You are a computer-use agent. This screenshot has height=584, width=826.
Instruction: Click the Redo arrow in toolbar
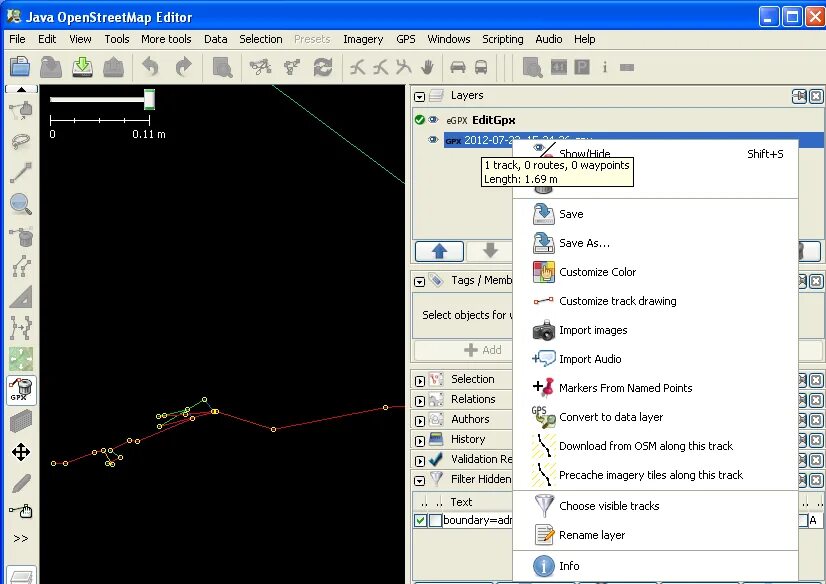183,67
